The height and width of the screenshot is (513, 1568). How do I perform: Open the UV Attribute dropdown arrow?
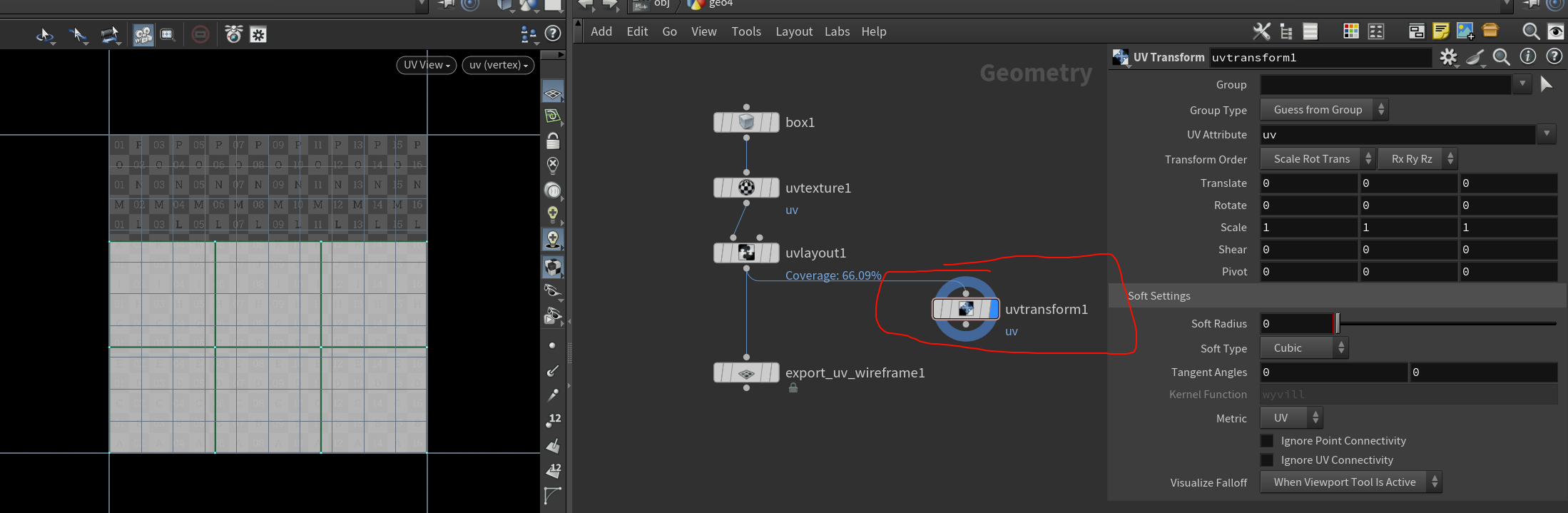click(1546, 134)
